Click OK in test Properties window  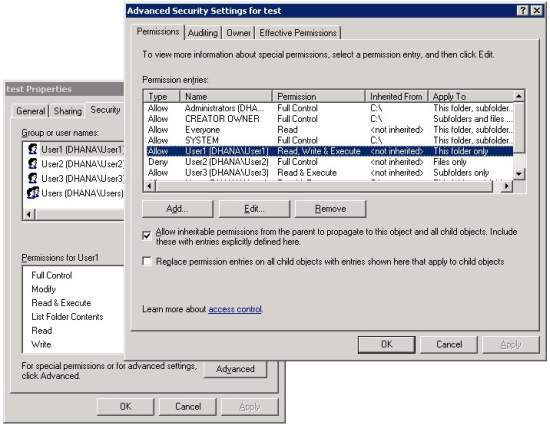point(125,406)
